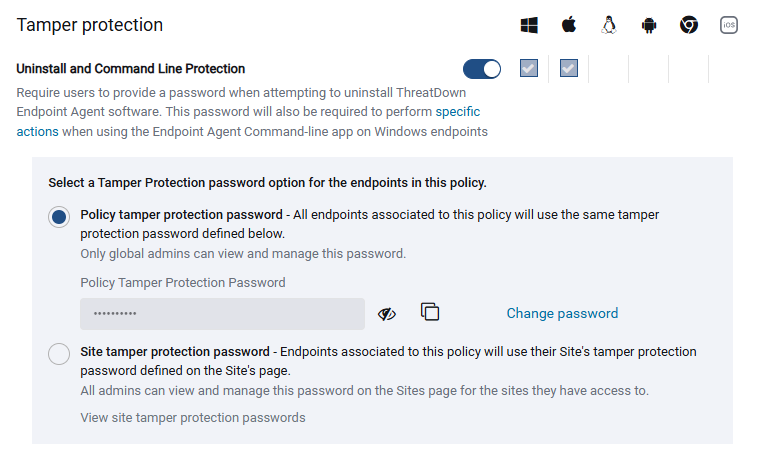Select Policy tamper protection password radio button
The image size is (757, 460).
pyautogui.click(x=59, y=217)
